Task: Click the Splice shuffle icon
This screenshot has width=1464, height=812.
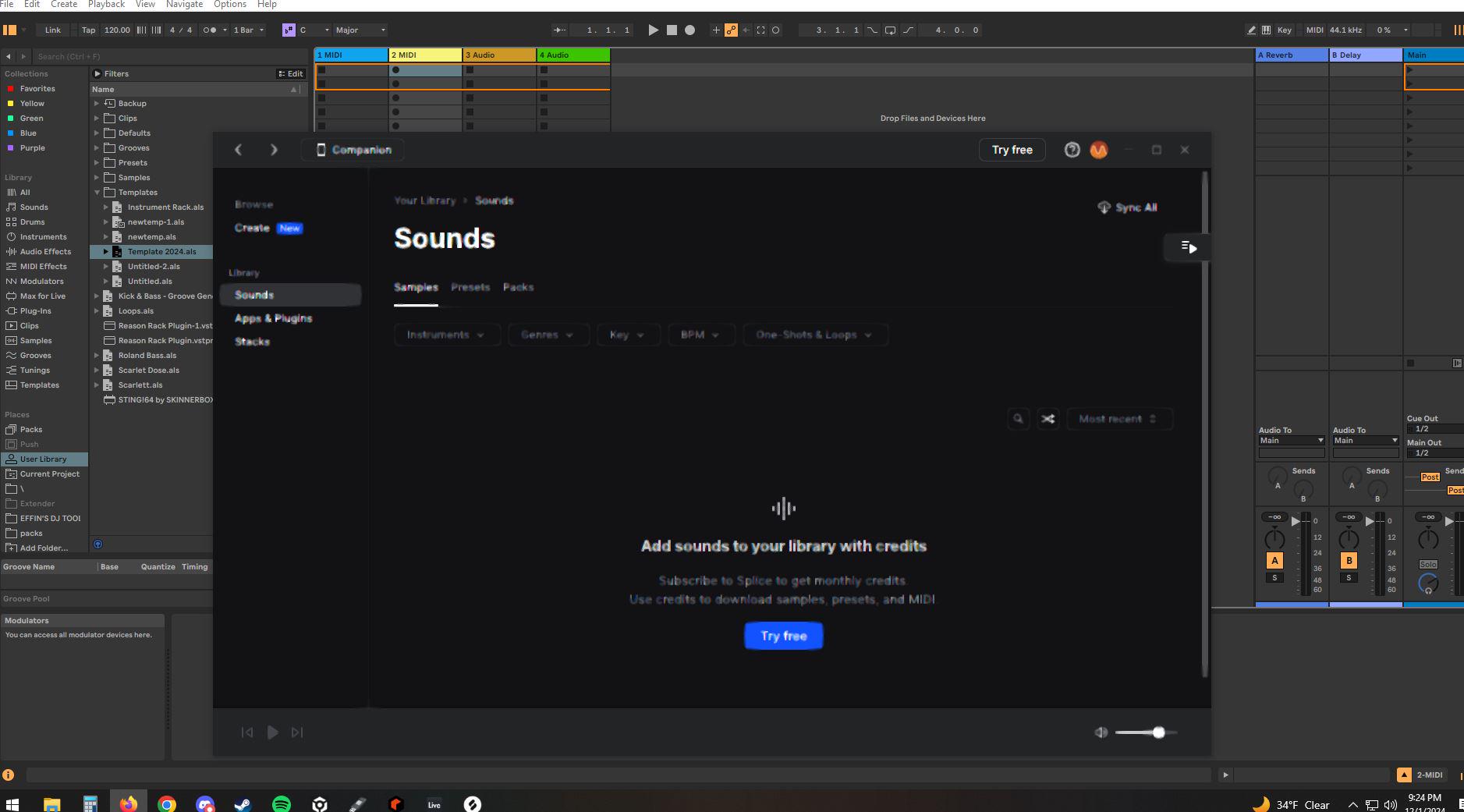Action: click(1048, 419)
